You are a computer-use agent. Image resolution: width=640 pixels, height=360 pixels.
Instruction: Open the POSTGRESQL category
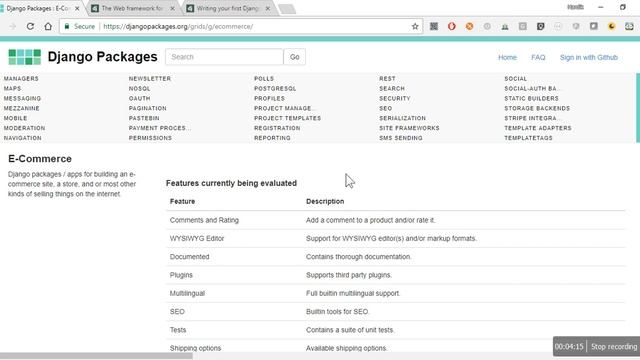(x=275, y=89)
